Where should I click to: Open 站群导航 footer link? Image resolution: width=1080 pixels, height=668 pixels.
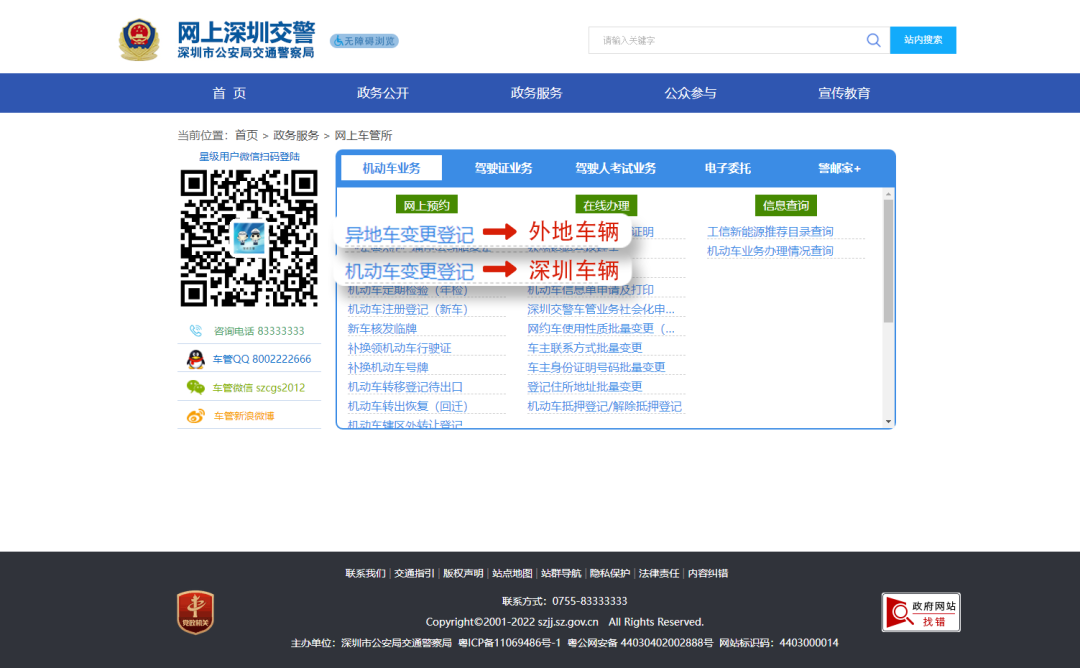click(x=561, y=573)
